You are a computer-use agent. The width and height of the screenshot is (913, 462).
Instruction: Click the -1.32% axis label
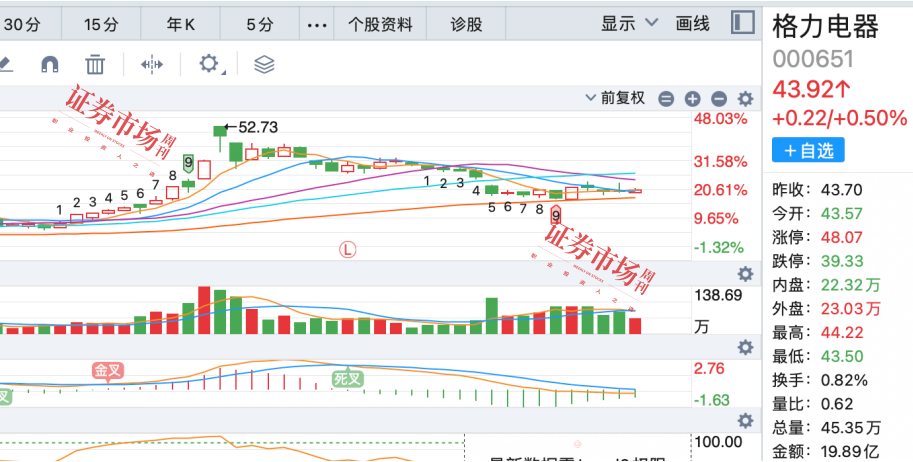click(719, 247)
